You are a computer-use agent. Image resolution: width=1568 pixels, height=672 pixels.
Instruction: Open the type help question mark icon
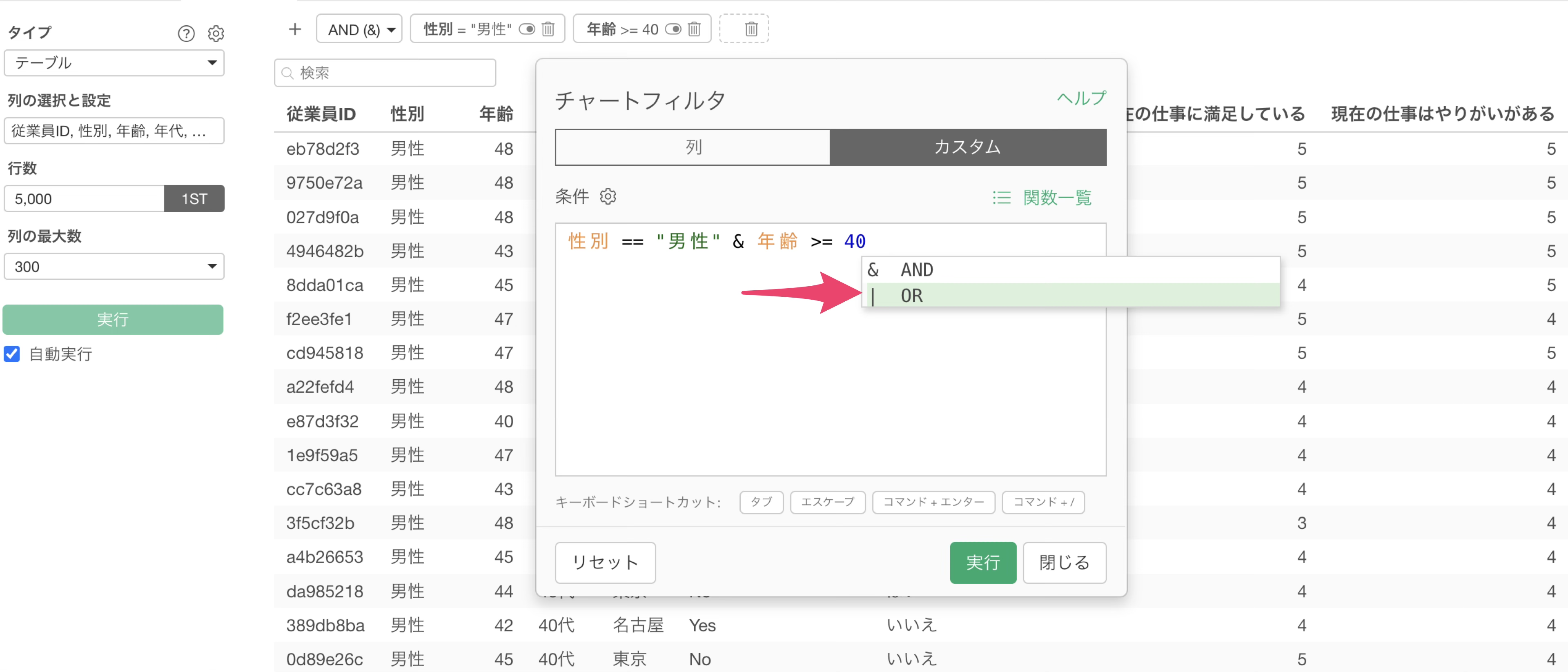coord(186,33)
